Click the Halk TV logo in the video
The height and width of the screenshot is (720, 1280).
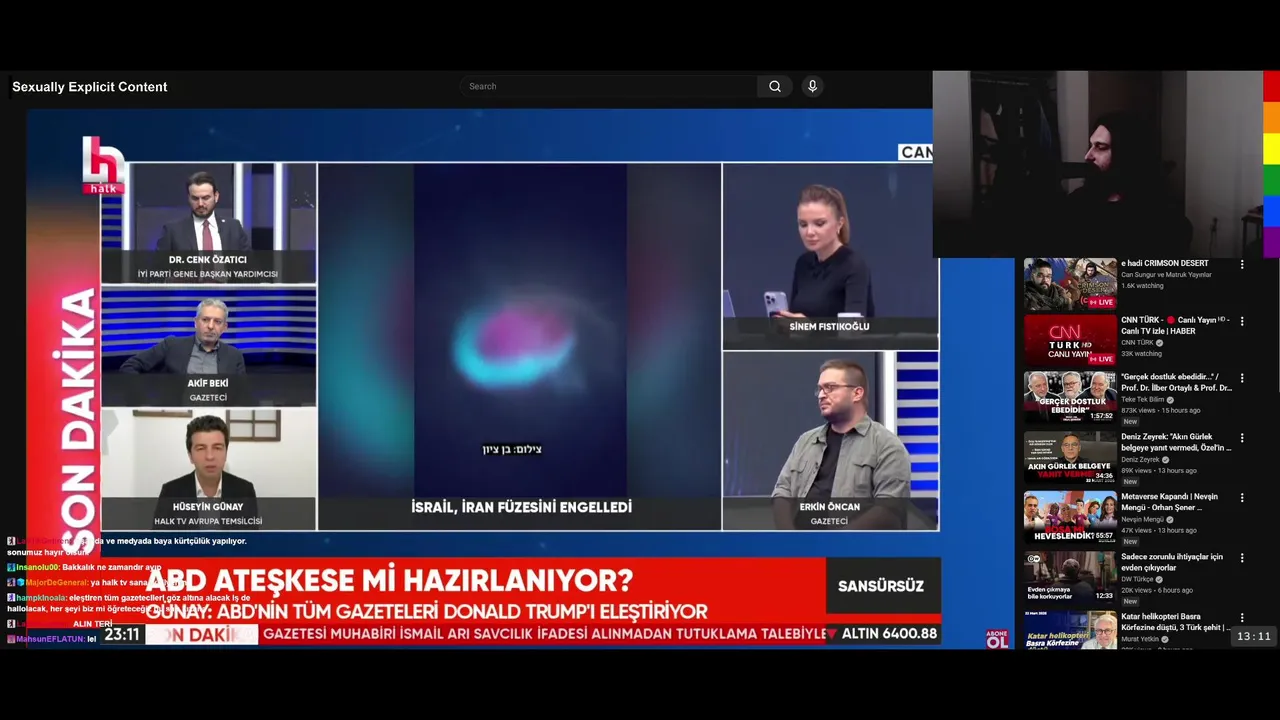tap(104, 165)
